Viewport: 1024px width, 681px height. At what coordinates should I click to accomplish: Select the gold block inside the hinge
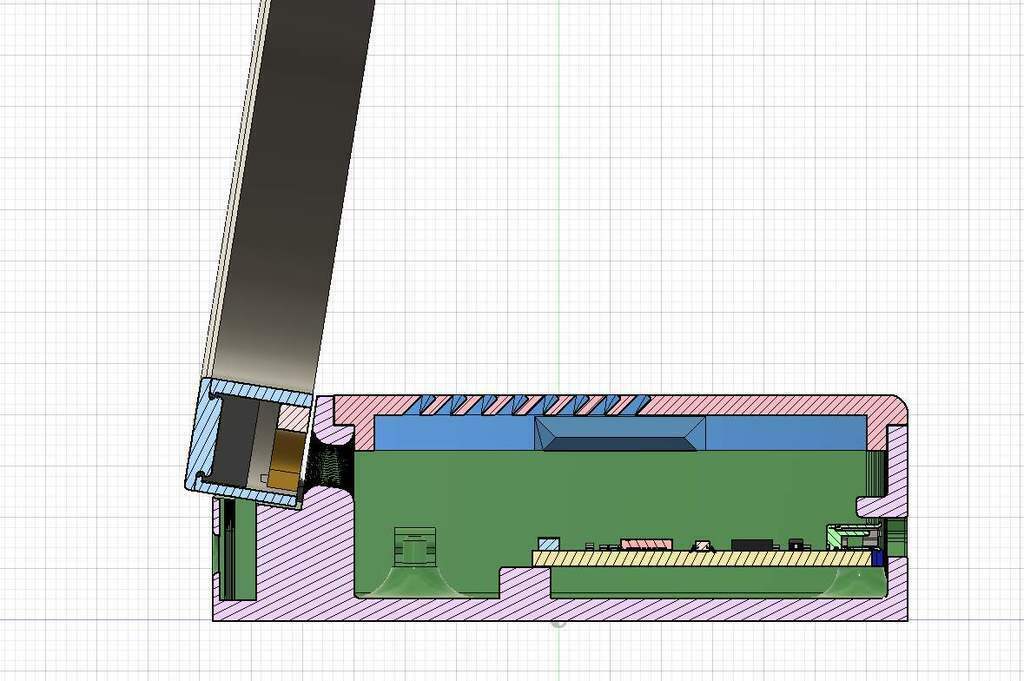point(288,459)
